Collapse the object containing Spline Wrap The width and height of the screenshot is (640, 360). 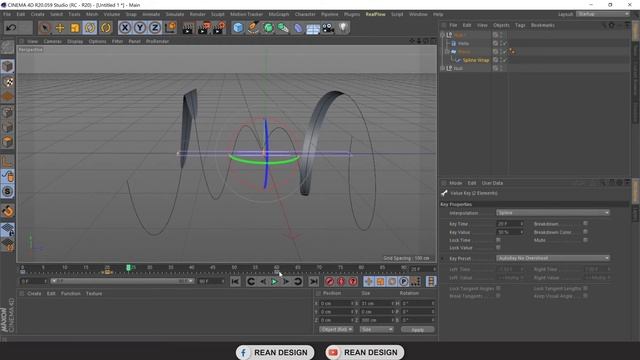point(447,52)
